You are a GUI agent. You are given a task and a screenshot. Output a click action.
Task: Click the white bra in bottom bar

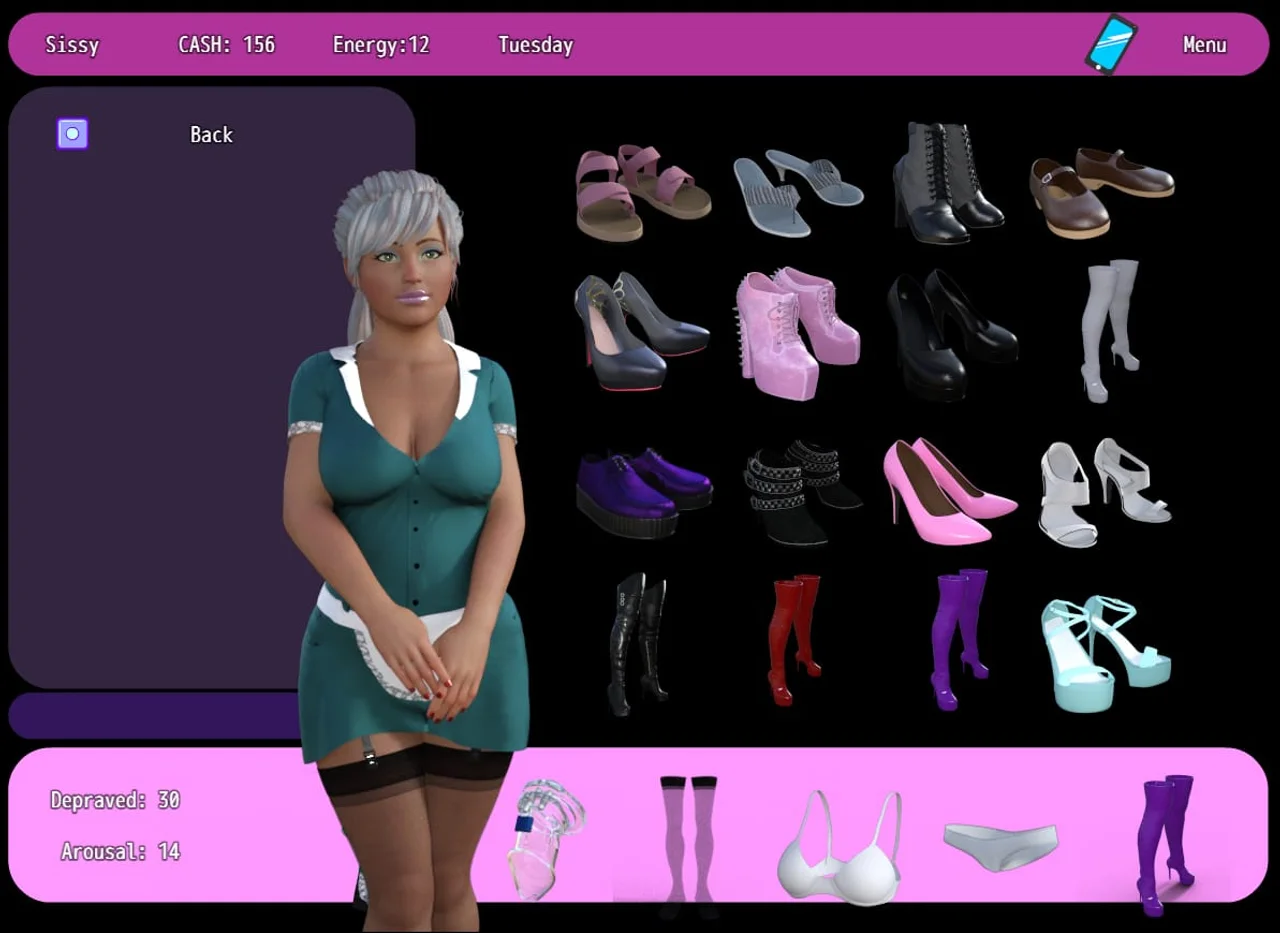click(x=840, y=848)
